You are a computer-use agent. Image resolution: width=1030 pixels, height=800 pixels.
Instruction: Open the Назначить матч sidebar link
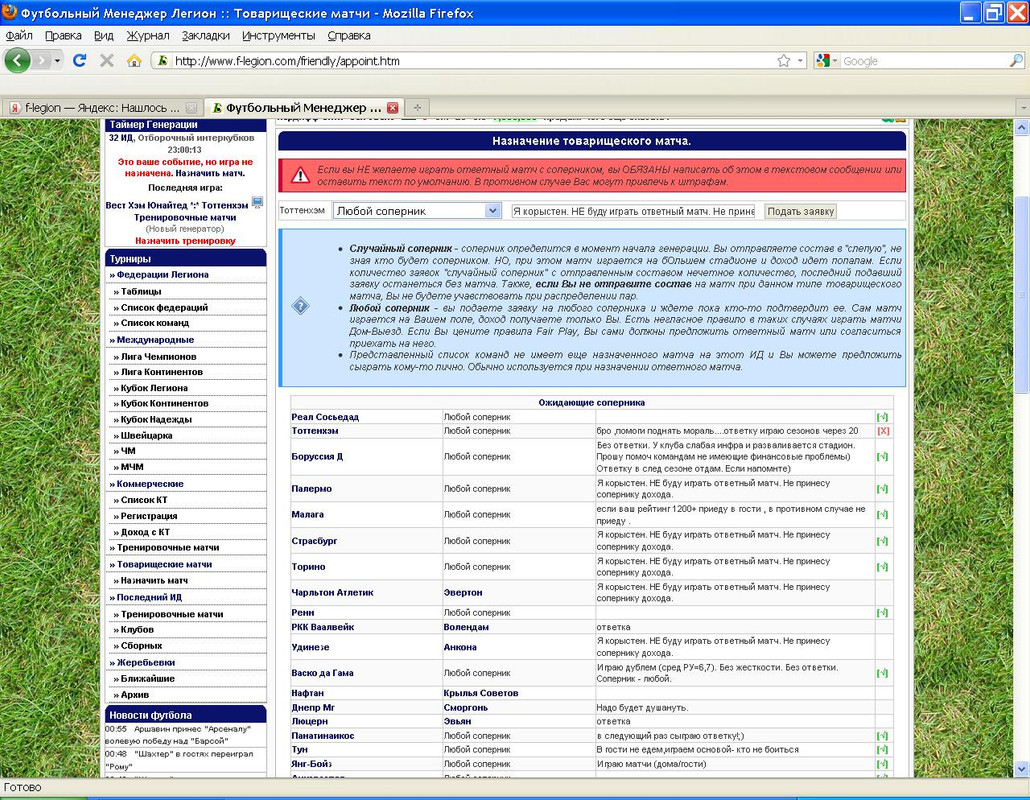[154, 581]
